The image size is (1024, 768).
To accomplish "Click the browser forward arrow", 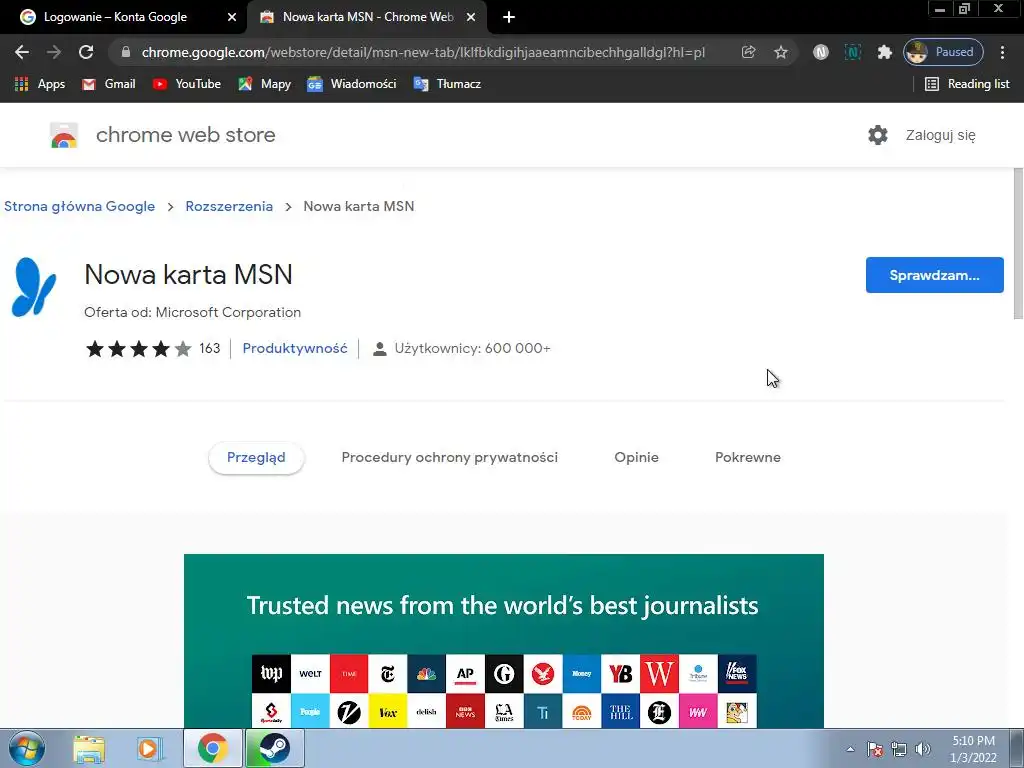I will (54, 52).
